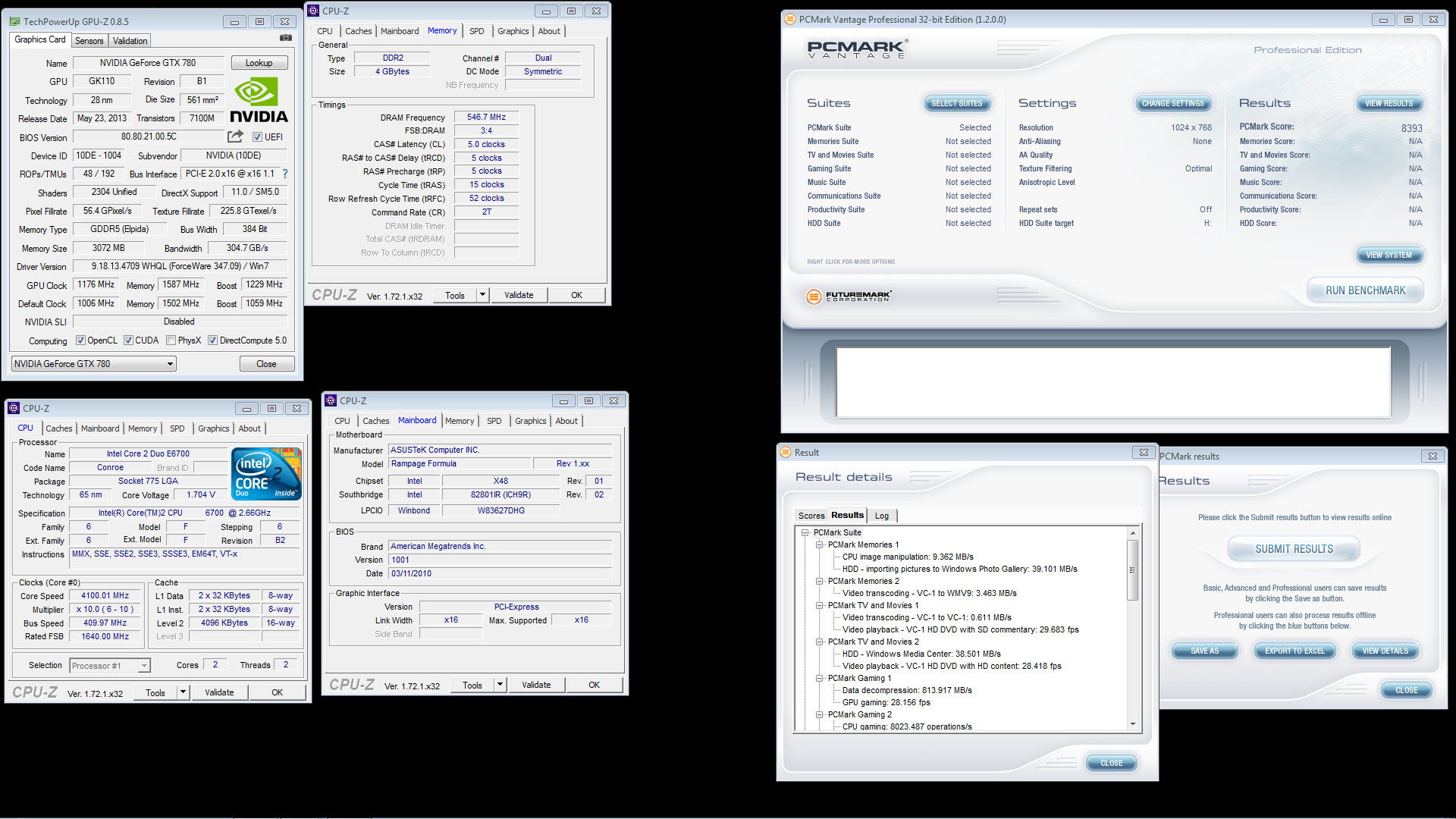Click the Close button in GPU-Z
The image size is (1456, 819).
click(x=266, y=364)
